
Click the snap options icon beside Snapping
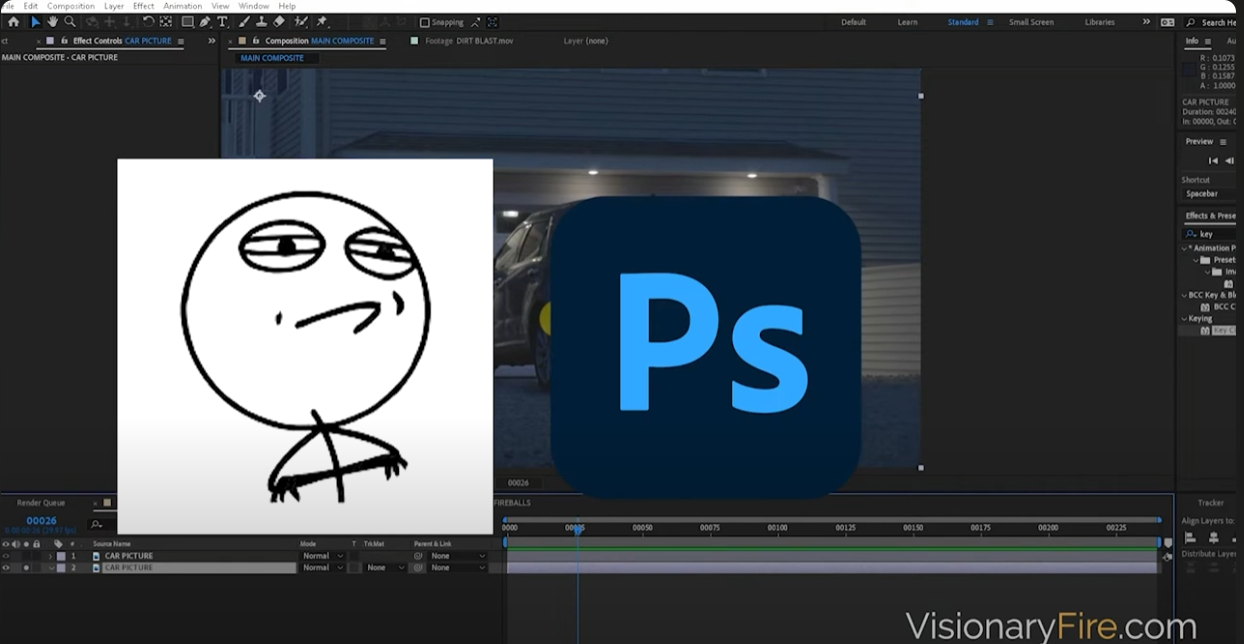pos(475,22)
